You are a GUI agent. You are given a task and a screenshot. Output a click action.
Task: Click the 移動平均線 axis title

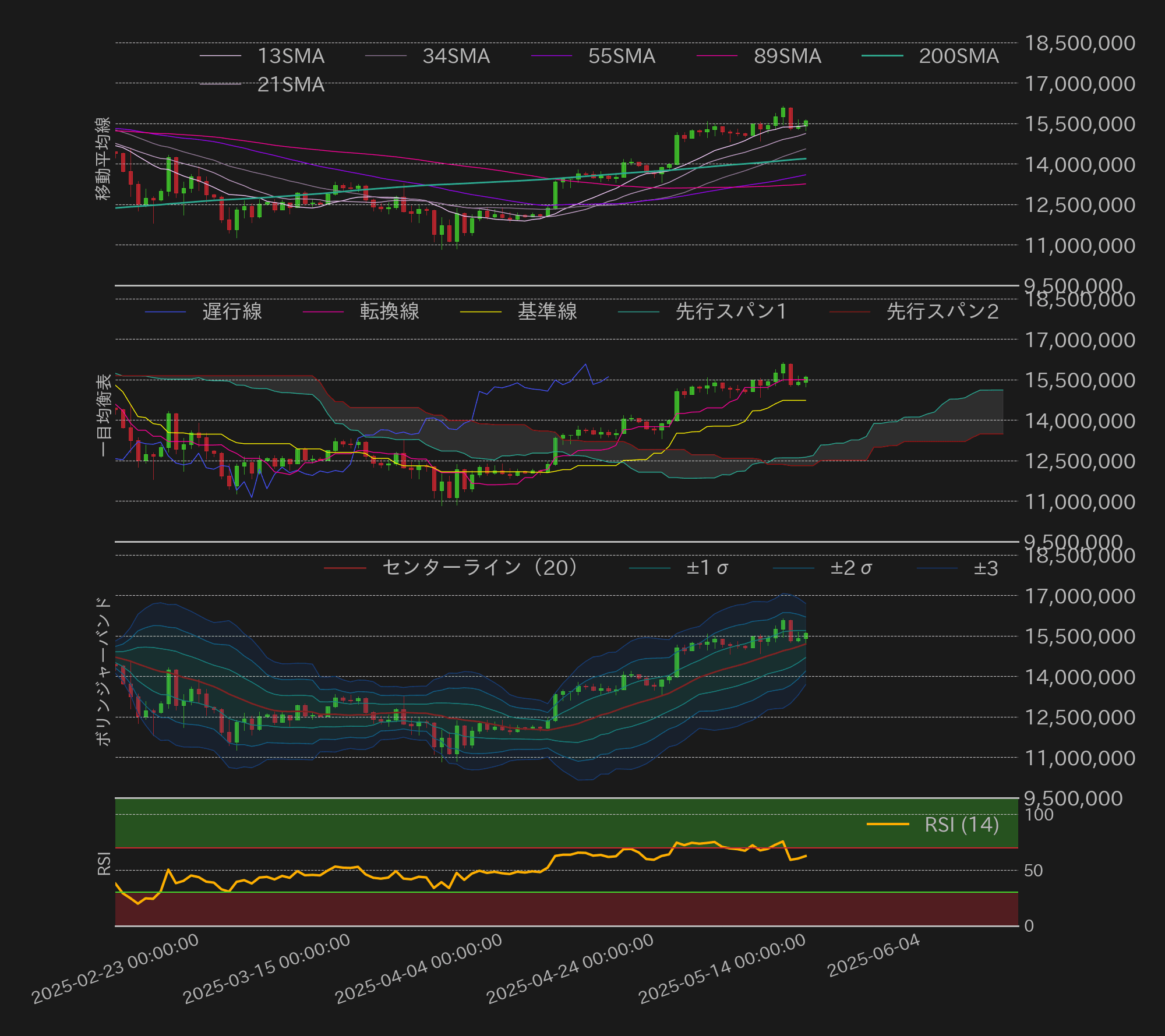103,159
